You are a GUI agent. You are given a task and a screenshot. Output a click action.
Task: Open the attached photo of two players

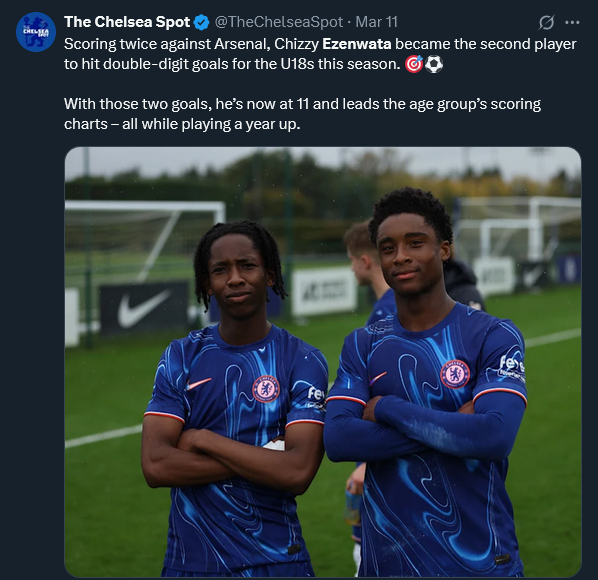tap(323, 361)
